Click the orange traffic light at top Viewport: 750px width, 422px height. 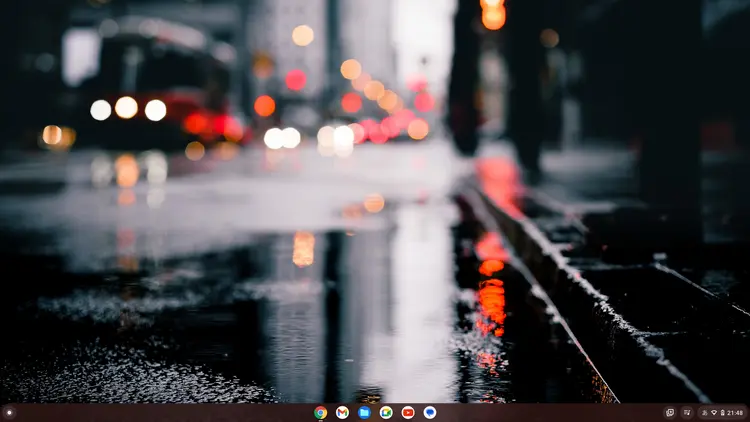(x=493, y=15)
